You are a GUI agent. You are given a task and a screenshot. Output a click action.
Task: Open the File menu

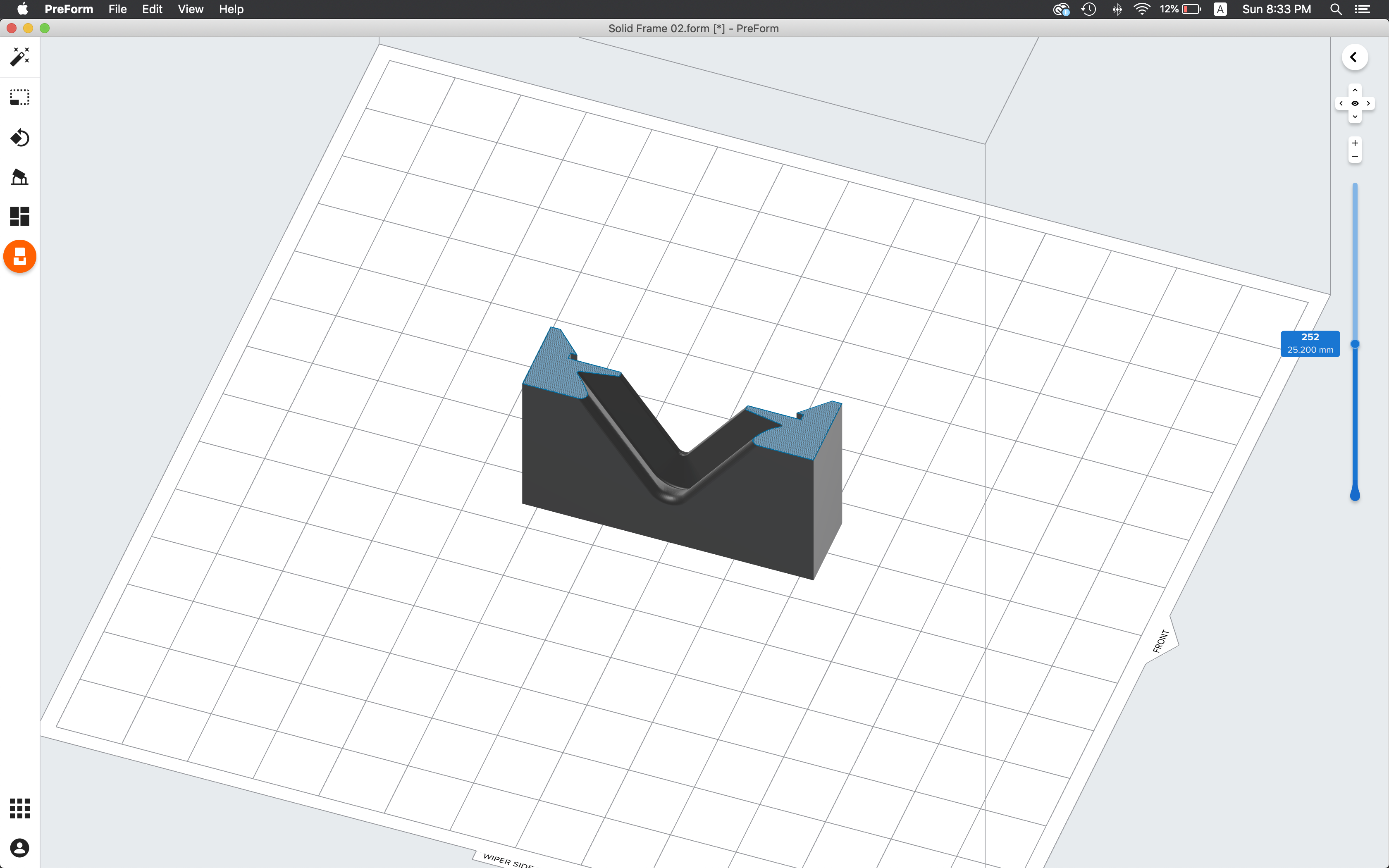point(117,9)
